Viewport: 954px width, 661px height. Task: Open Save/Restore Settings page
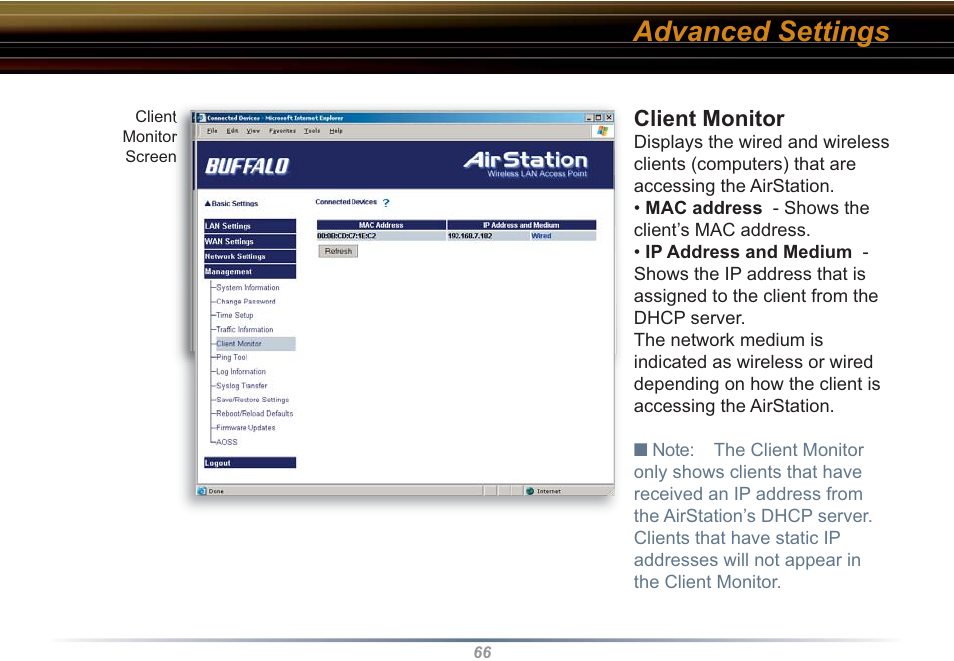[252, 400]
